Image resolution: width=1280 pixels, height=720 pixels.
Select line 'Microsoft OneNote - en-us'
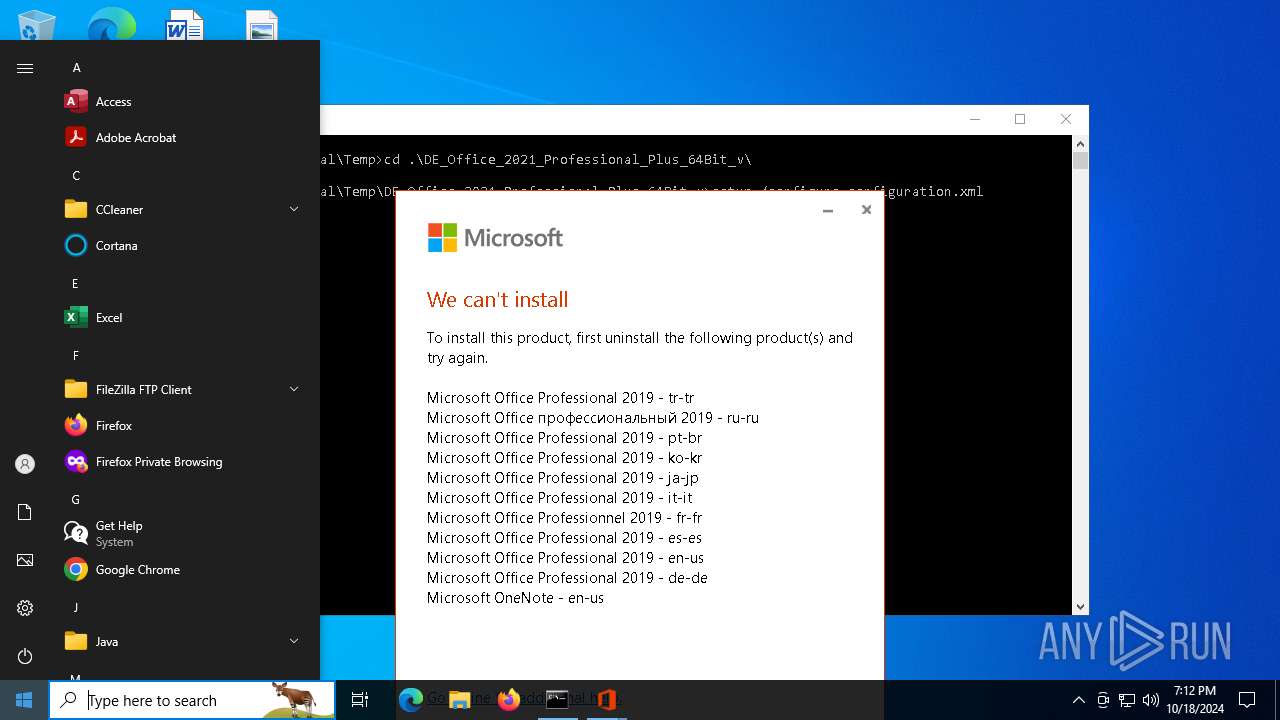click(515, 598)
